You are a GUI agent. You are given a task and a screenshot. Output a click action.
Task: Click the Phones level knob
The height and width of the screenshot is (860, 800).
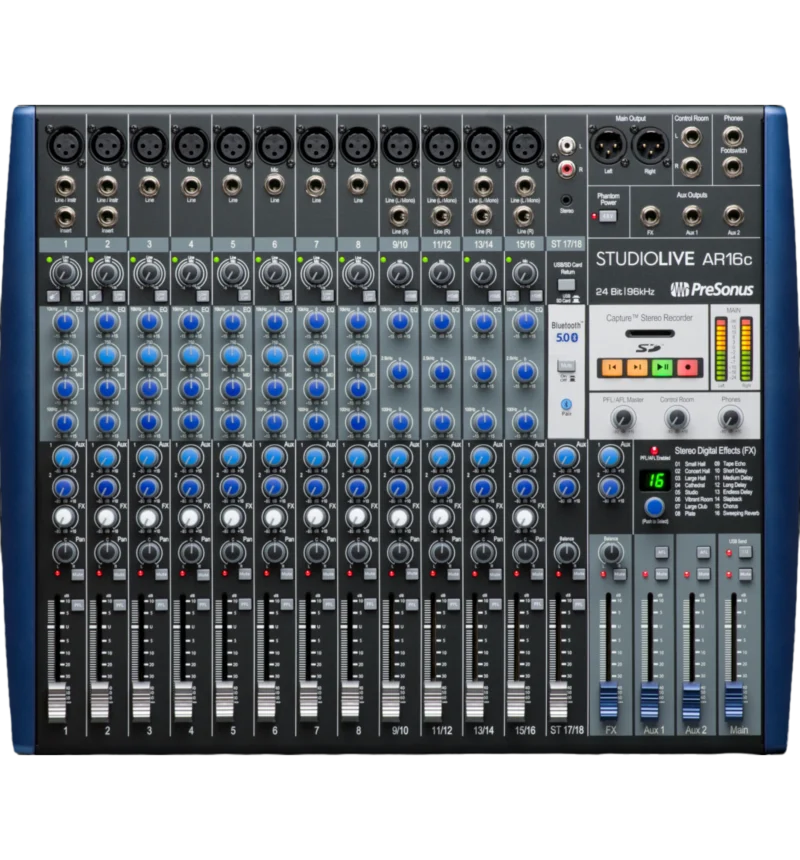pos(730,419)
